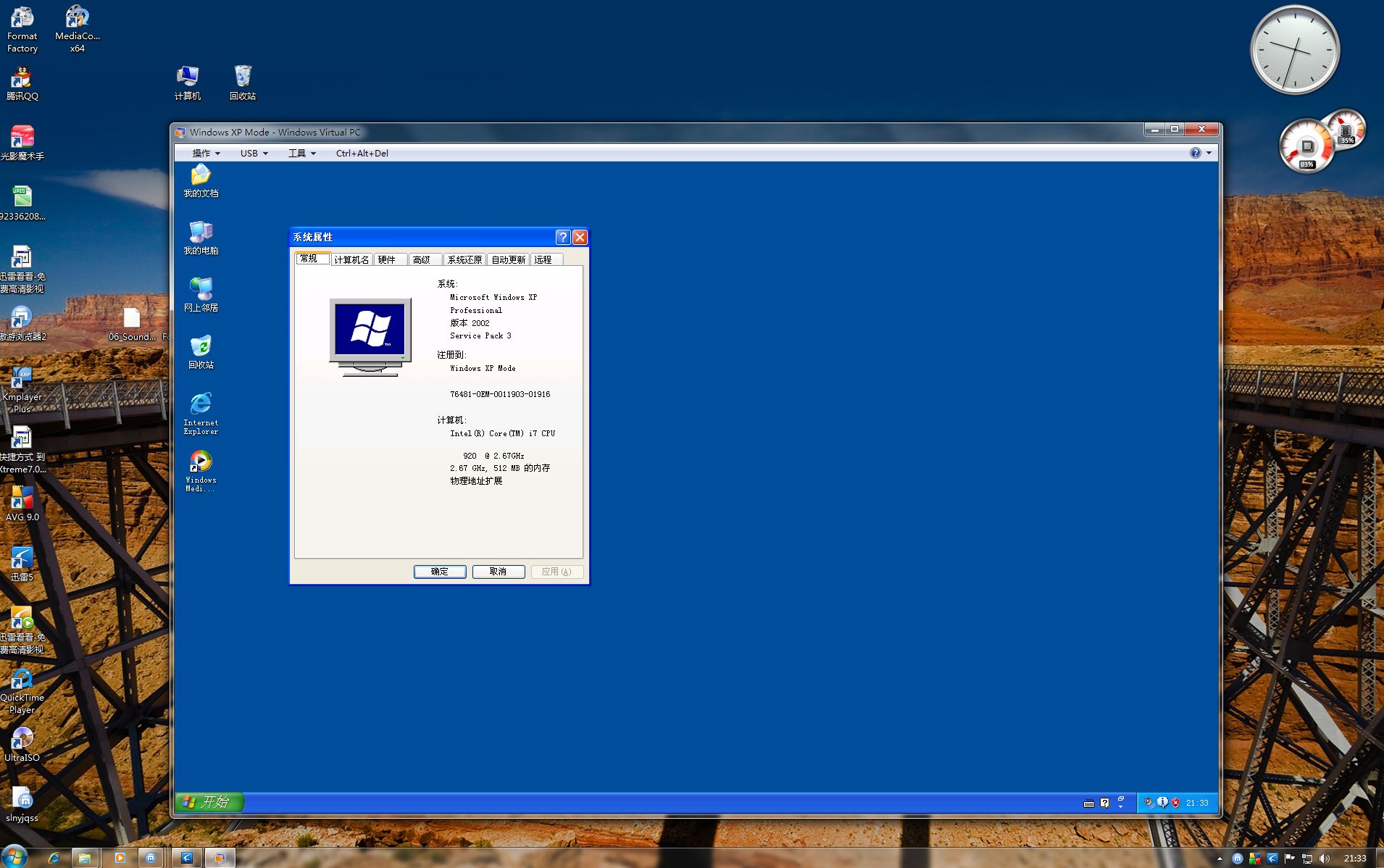Click host taskbar clock 21:33

(1354, 859)
